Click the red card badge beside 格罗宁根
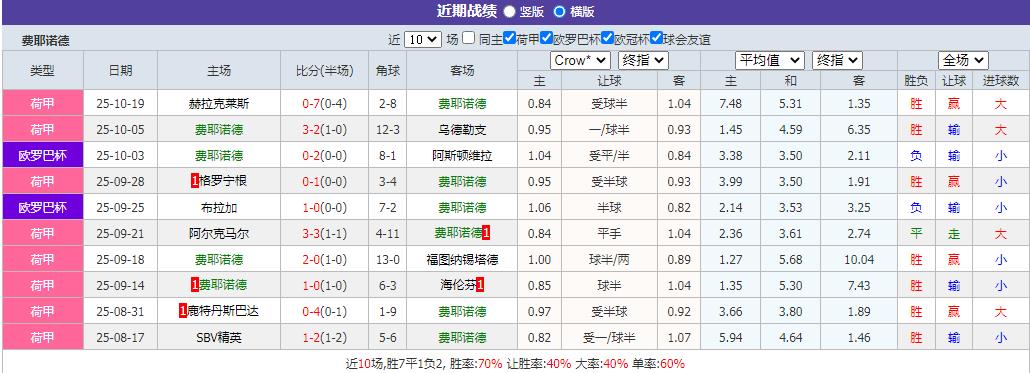 pyautogui.click(x=195, y=181)
